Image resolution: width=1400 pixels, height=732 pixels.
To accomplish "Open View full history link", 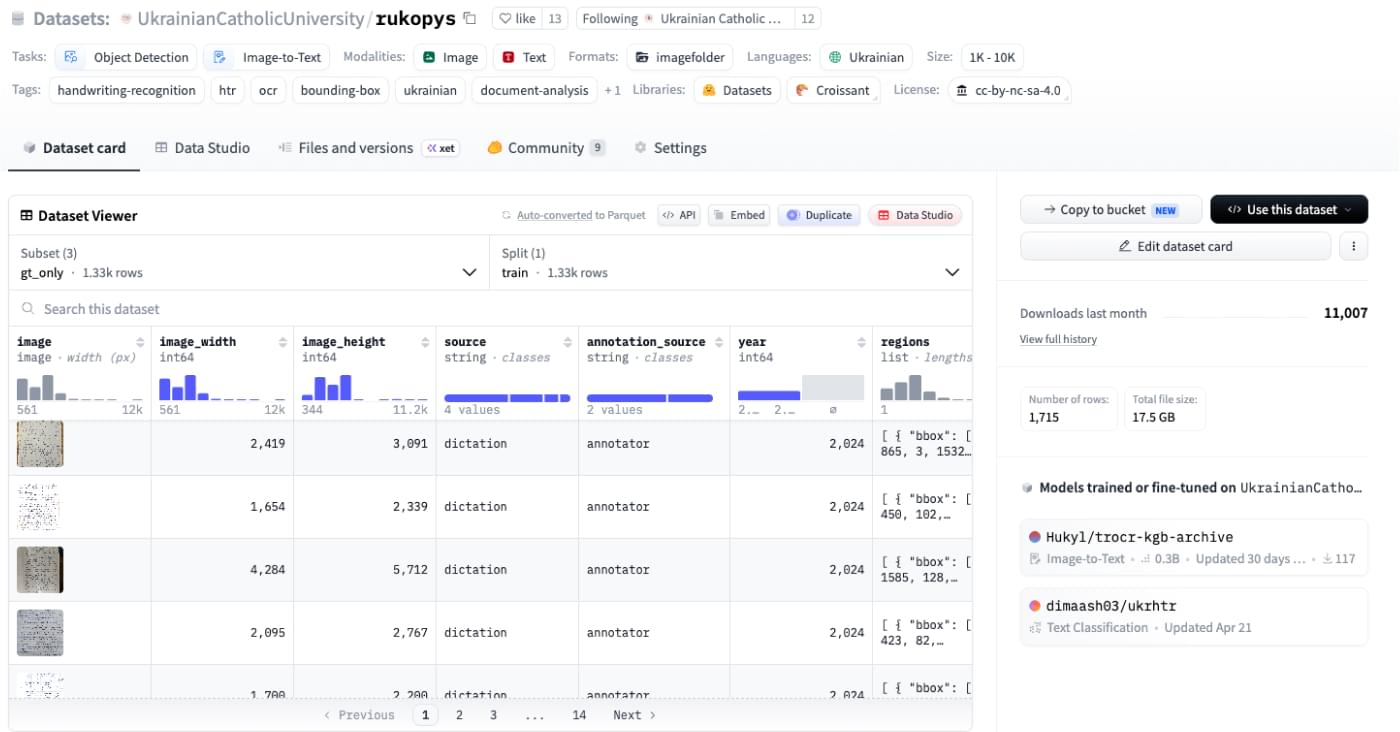I will [x=1058, y=339].
